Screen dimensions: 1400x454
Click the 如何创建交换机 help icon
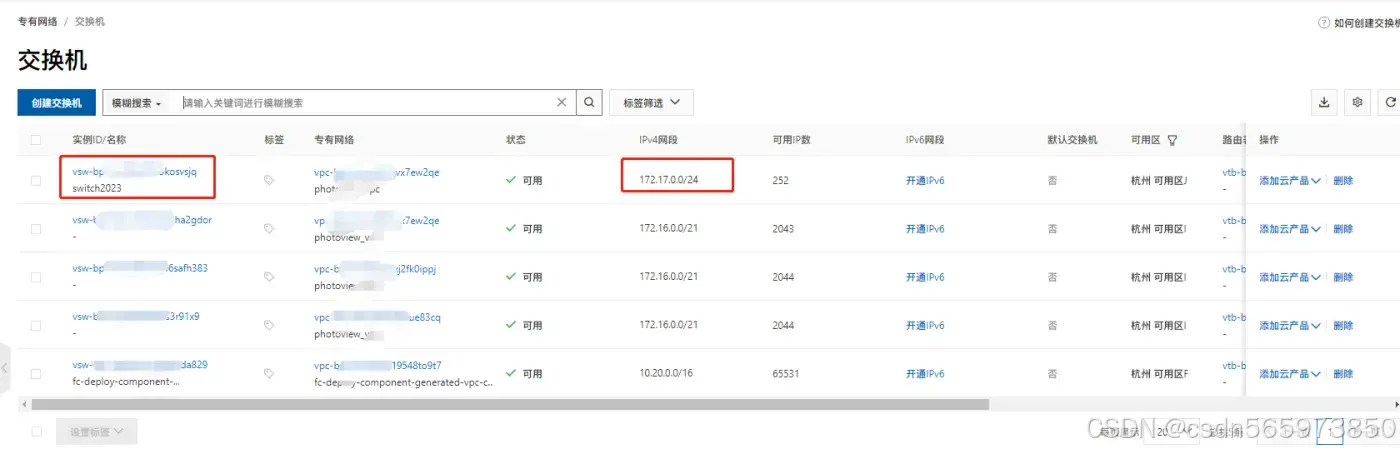pyautogui.click(x=1324, y=22)
